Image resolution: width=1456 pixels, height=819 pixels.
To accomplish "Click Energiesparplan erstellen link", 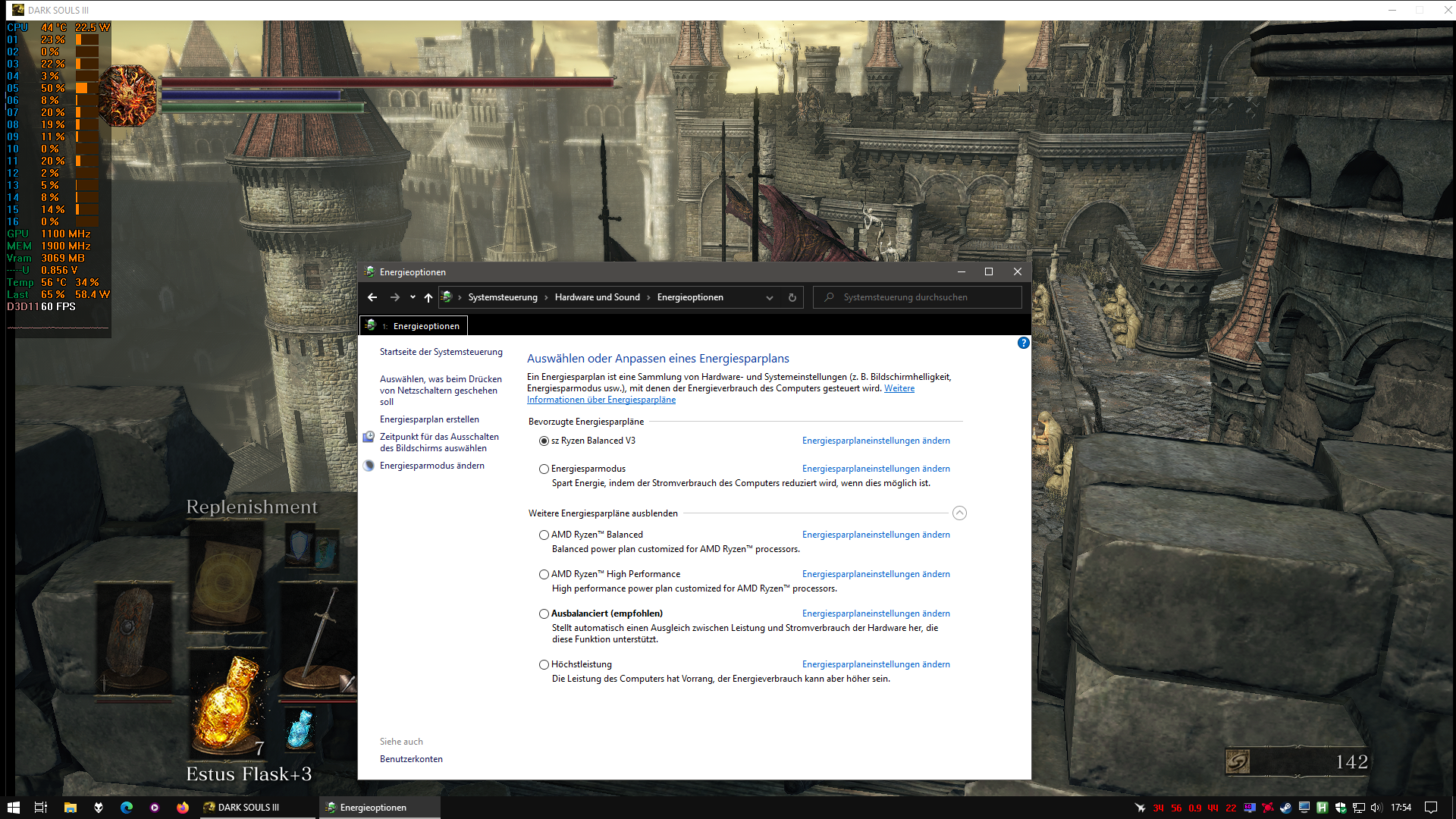I will click(429, 419).
